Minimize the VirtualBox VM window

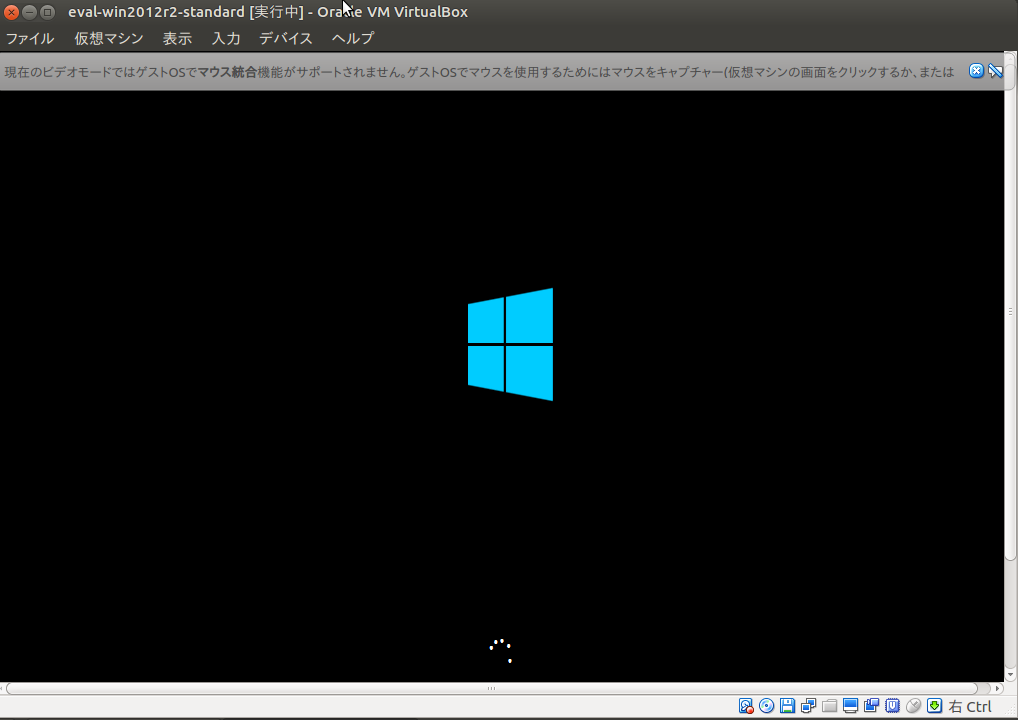[x=29, y=12]
